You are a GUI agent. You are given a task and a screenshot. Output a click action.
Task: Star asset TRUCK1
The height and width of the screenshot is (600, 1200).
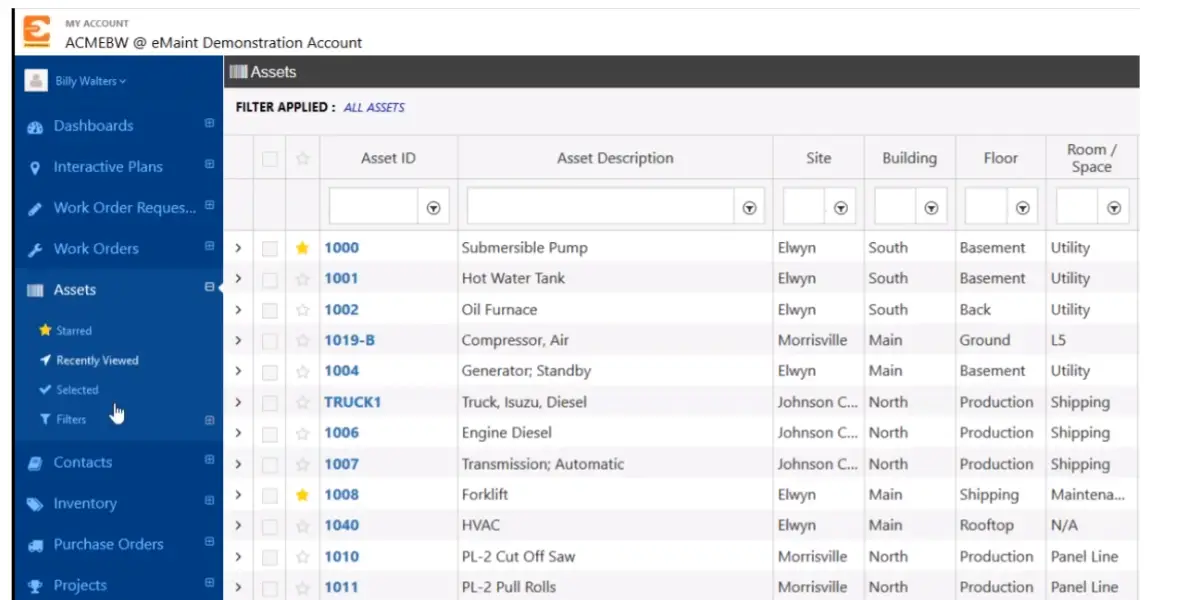(302, 403)
